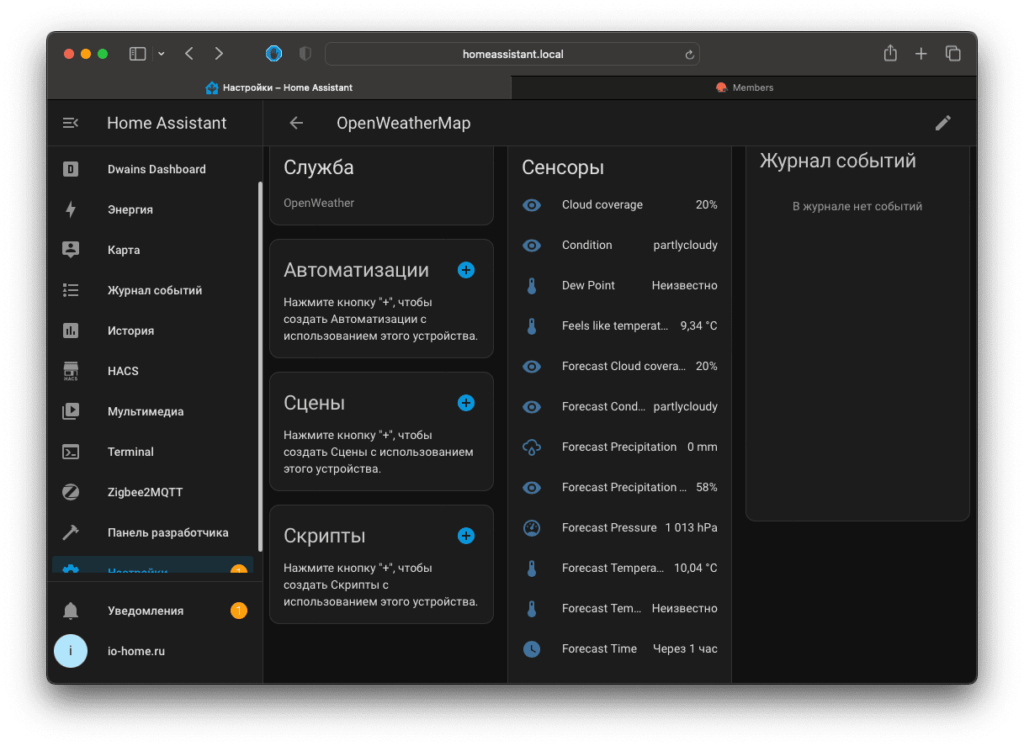1024x746 pixels.
Task: Add a script with Скрипты plus button
Action: (x=466, y=536)
